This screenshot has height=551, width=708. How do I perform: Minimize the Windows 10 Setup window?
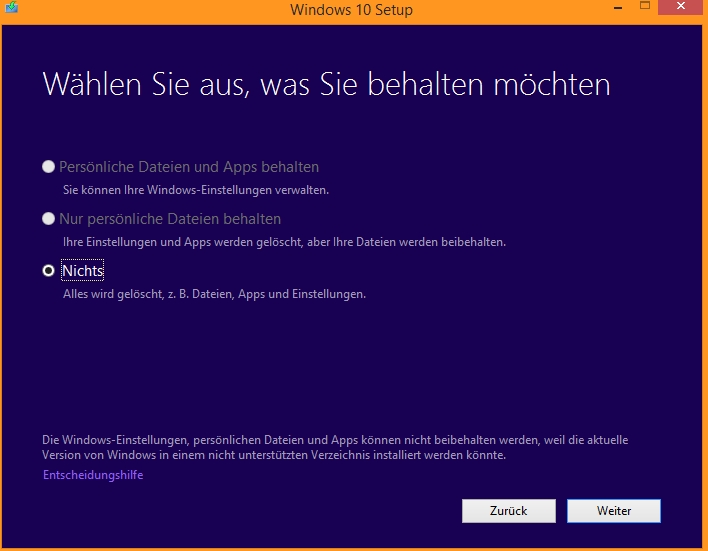618,7
